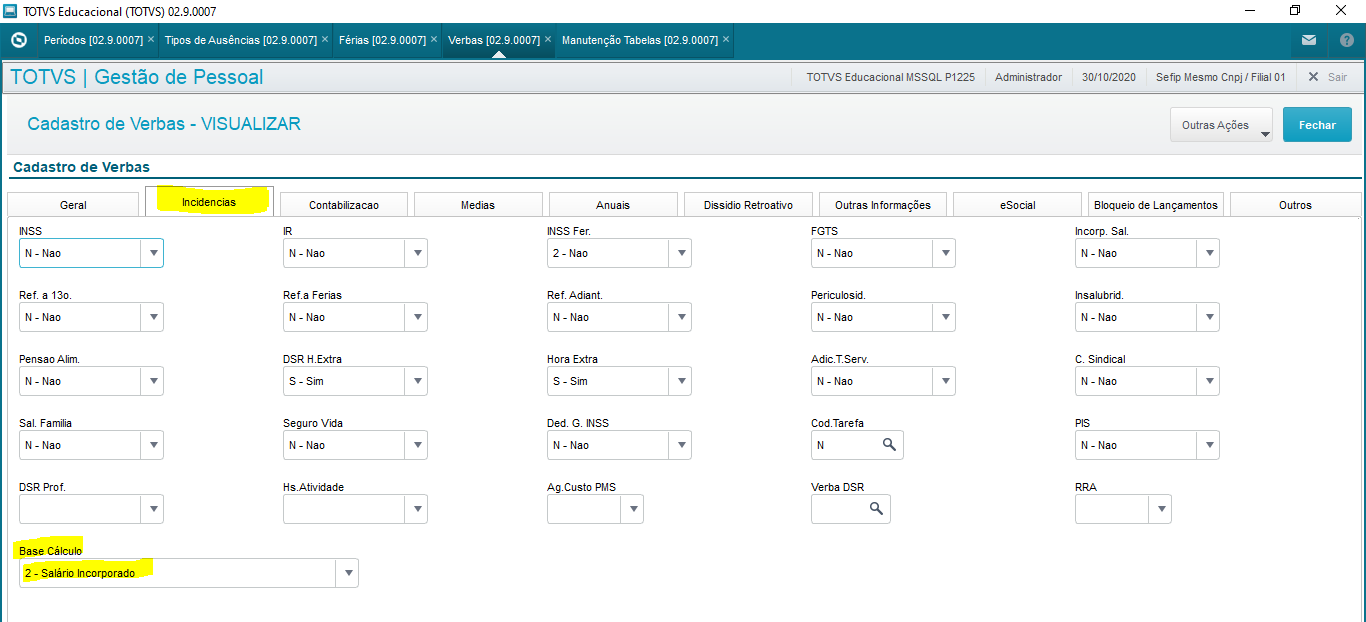Switch to the Outros tab
Image resolution: width=1366 pixels, height=622 pixels.
click(1295, 204)
